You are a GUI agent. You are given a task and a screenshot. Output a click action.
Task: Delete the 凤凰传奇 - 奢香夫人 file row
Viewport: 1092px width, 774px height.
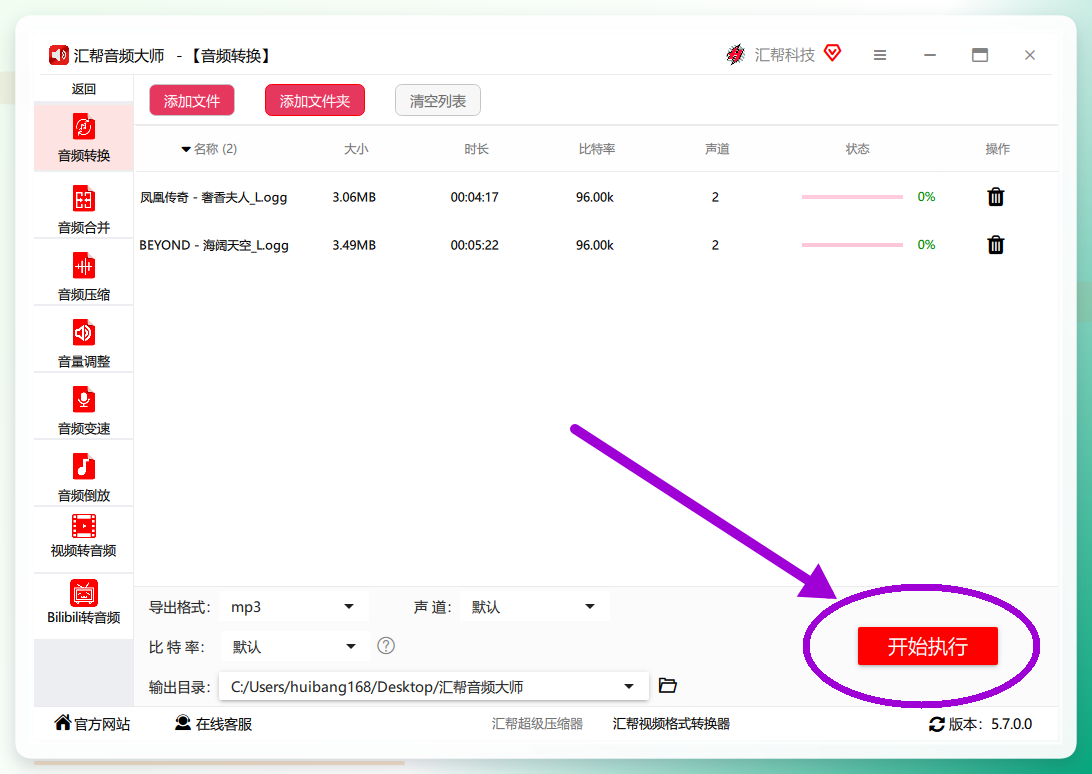tap(996, 196)
